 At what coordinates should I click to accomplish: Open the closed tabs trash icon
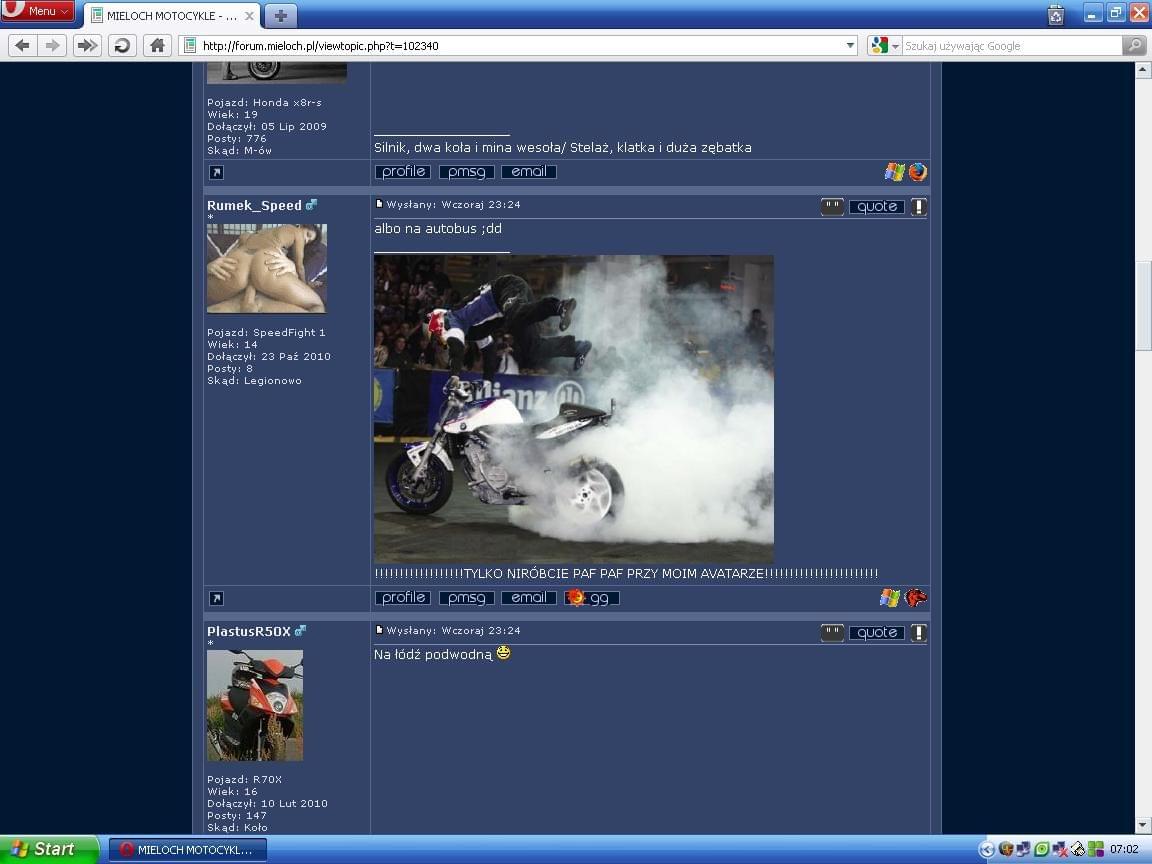click(x=1056, y=14)
